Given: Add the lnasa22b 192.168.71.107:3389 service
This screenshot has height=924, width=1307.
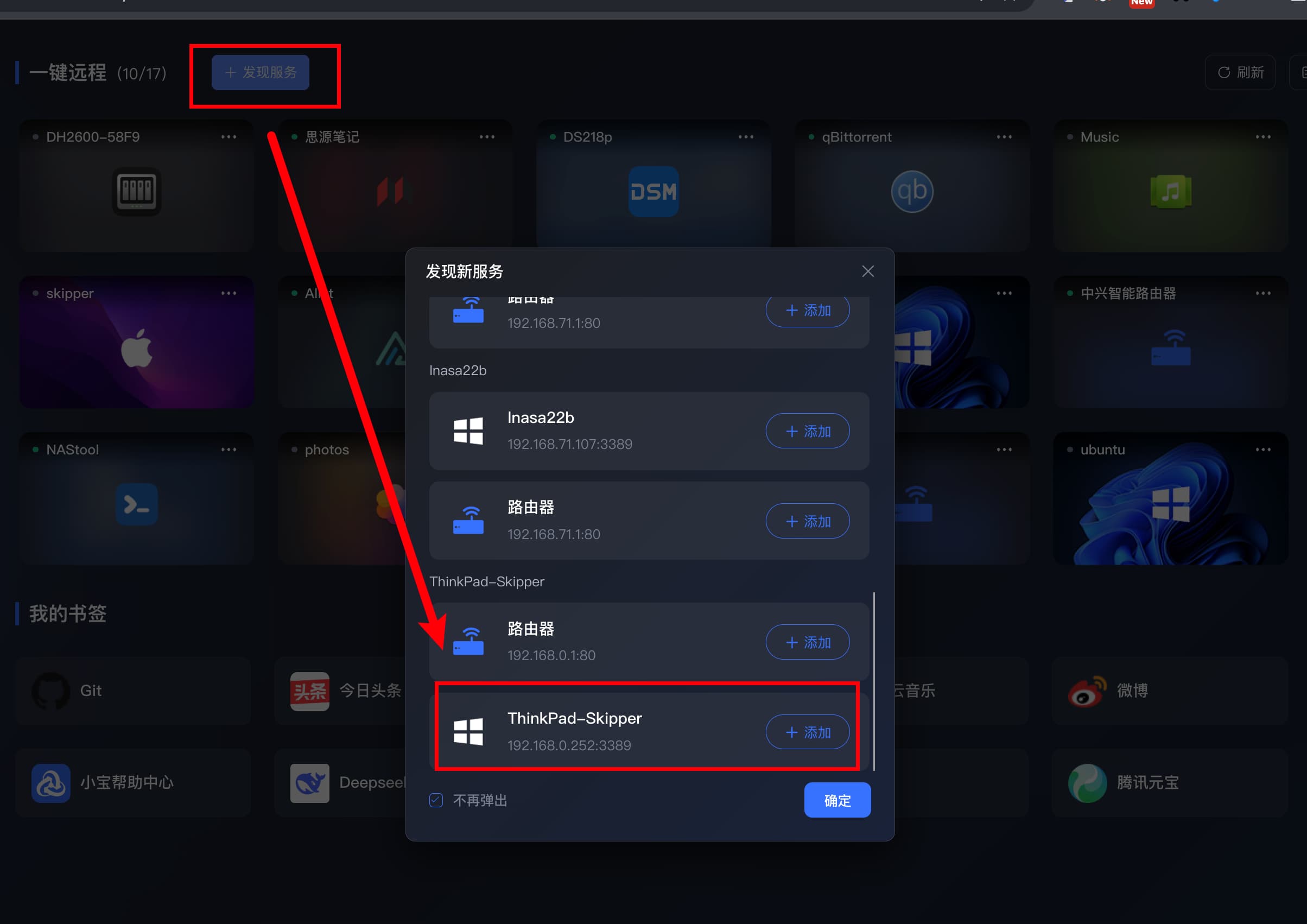Looking at the screenshot, I should 807,431.
